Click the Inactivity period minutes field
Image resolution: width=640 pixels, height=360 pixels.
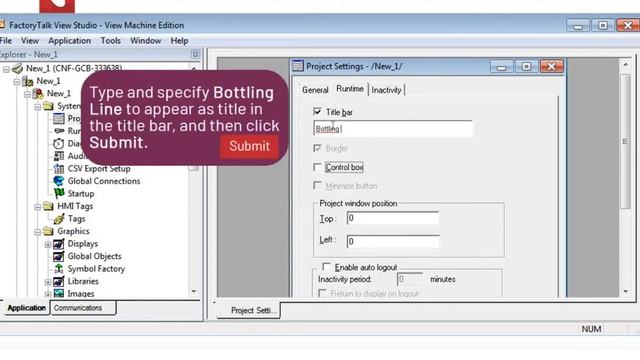point(409,280)
